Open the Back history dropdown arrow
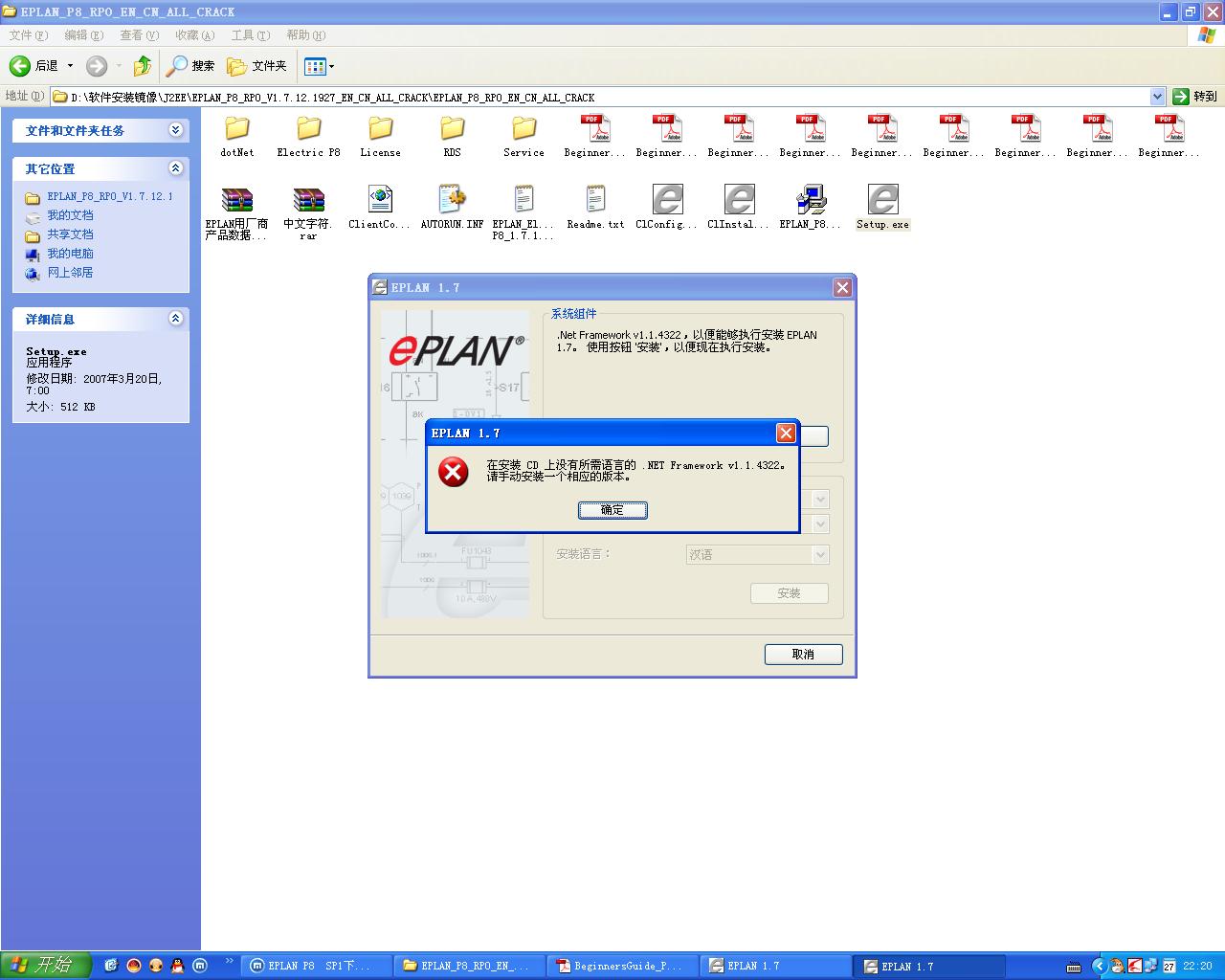 70,66
